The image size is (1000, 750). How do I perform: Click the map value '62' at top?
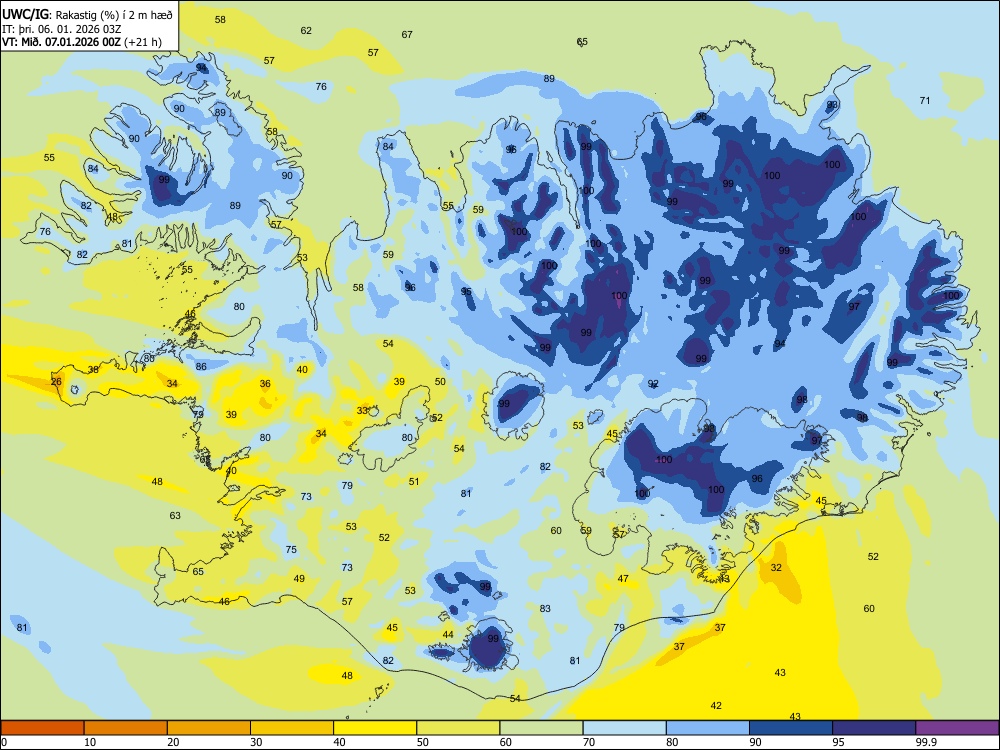tap(306, 31)
